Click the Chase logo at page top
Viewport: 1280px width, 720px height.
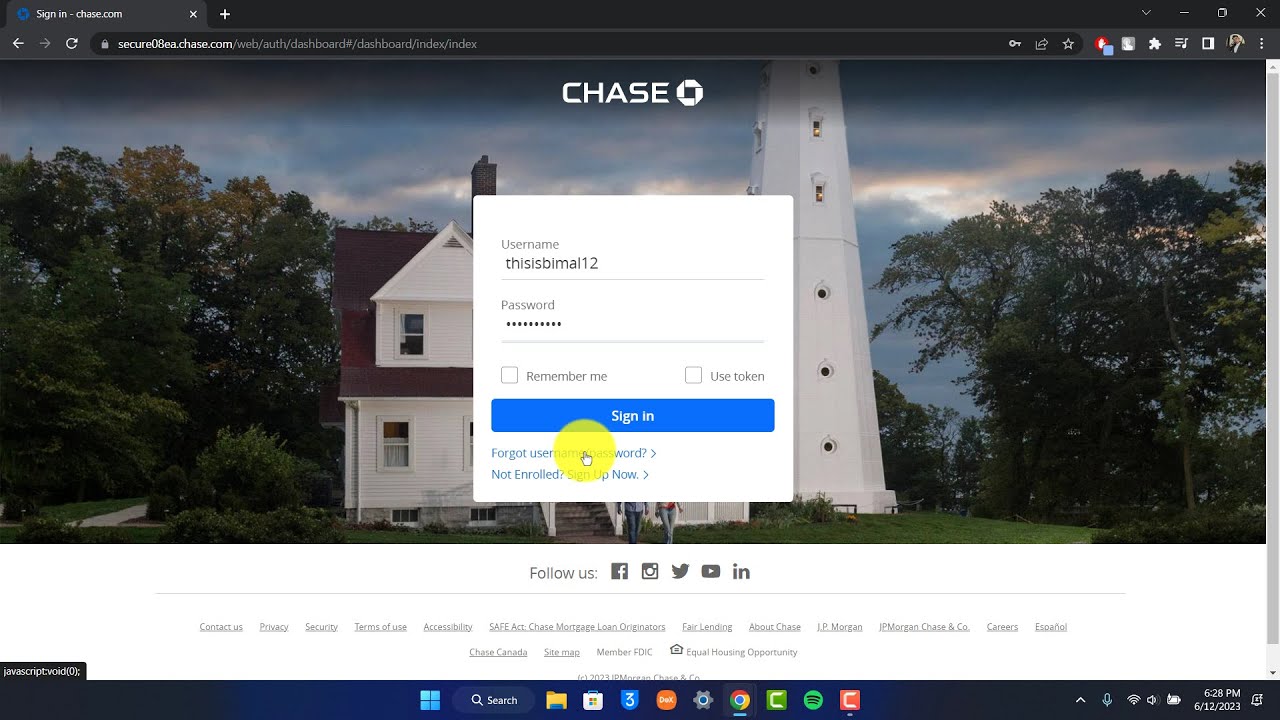[x=632, y=93]
